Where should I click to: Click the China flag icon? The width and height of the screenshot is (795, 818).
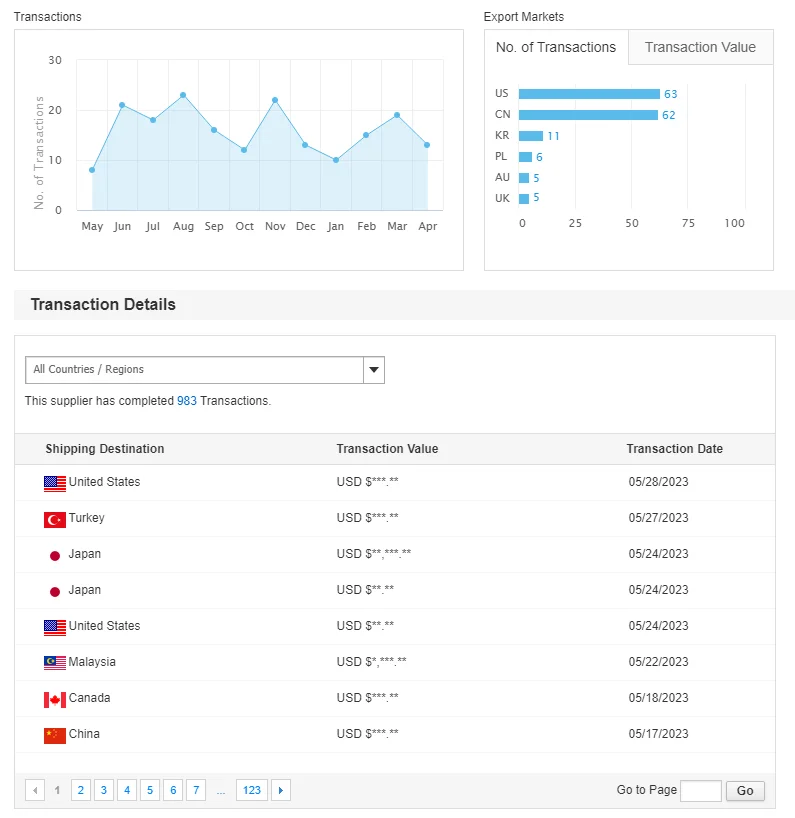point(55,735)
